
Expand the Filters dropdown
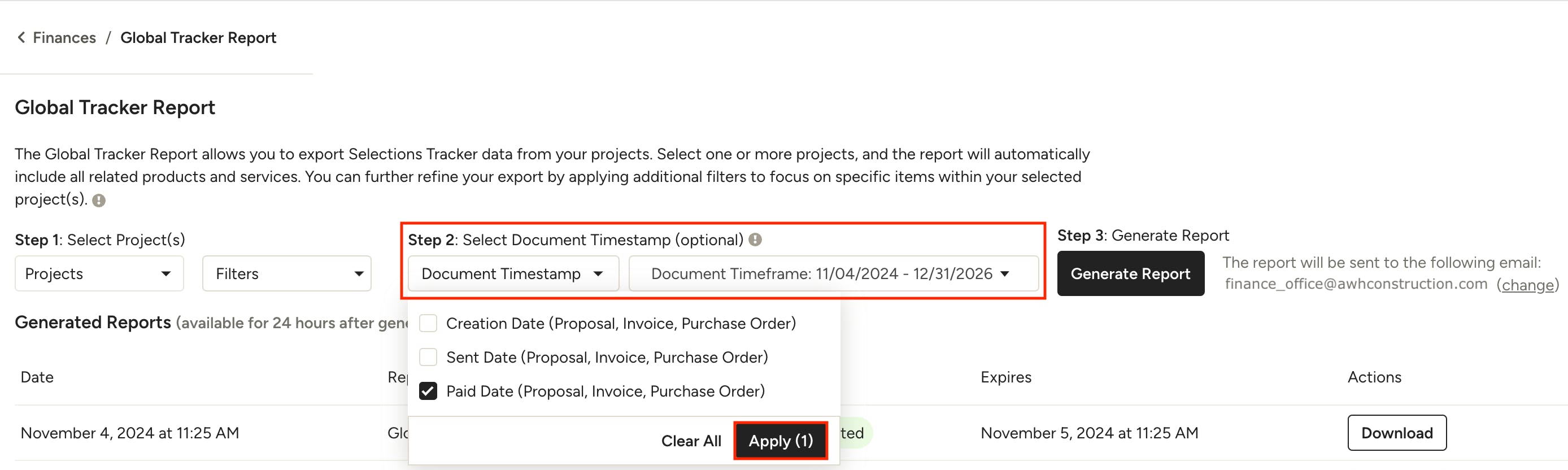tap(287, 274)
